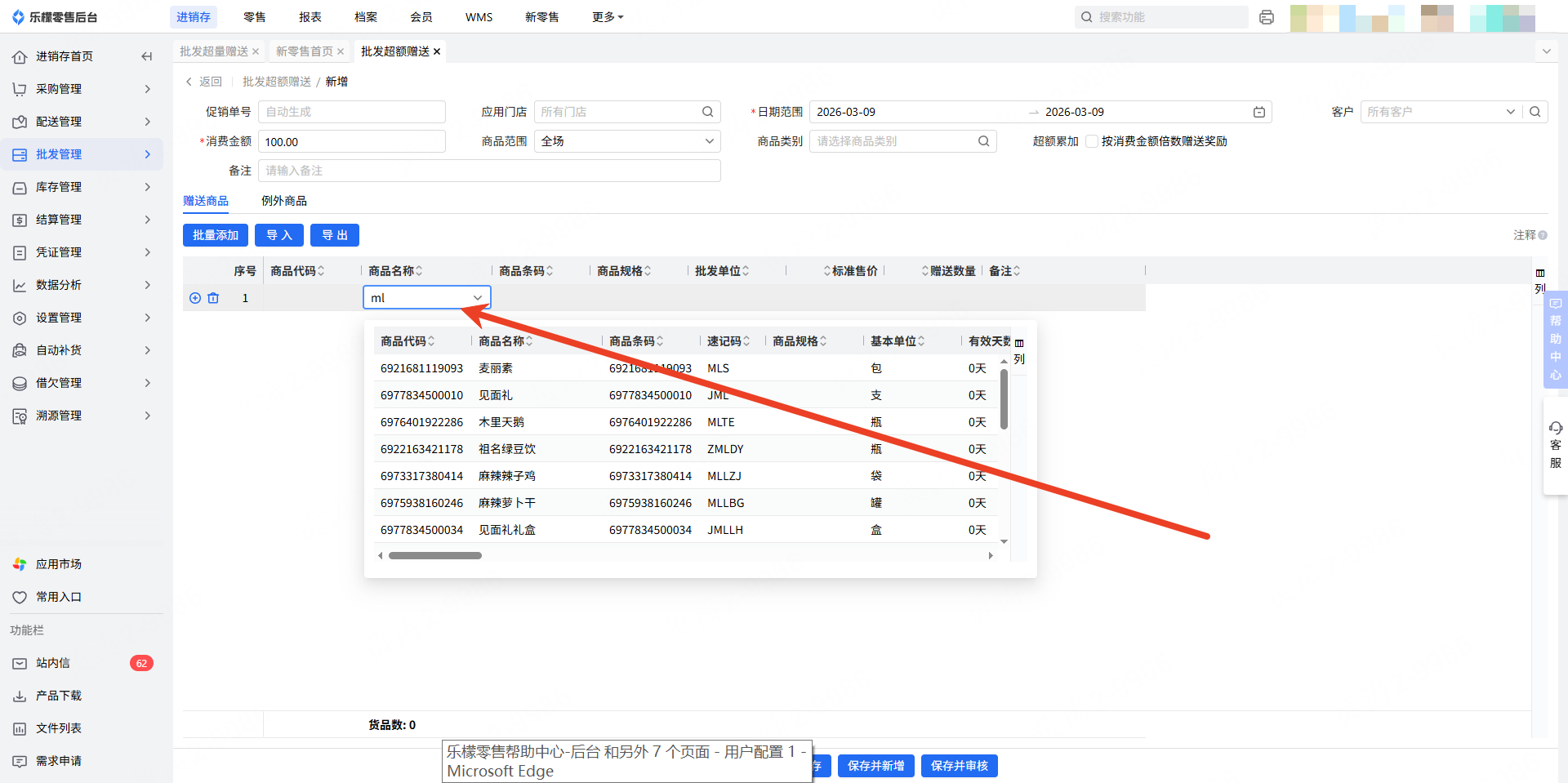Expand the 批发管理 sidebar menu
1568x783 pixels.
[148, 154]
